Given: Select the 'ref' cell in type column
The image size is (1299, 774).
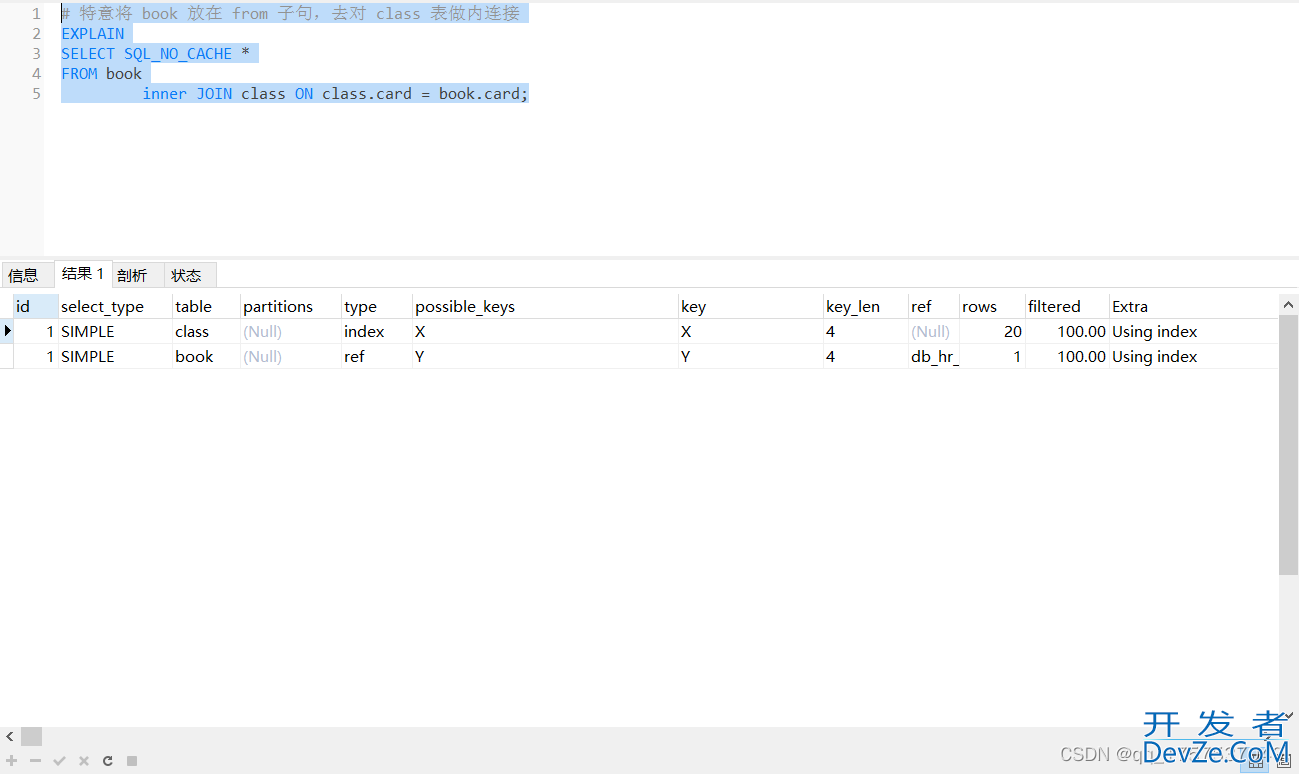Looking at the screenshot, I should click(377, 356).
